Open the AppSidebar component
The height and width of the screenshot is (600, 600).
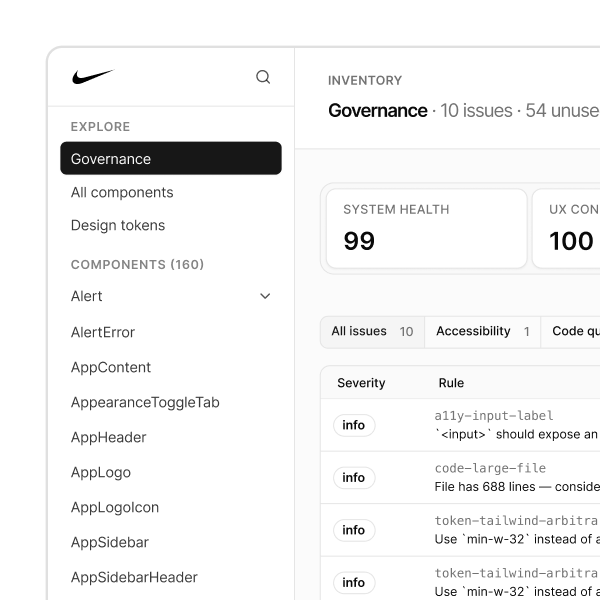pyautogui.click(x=109, y=542)
